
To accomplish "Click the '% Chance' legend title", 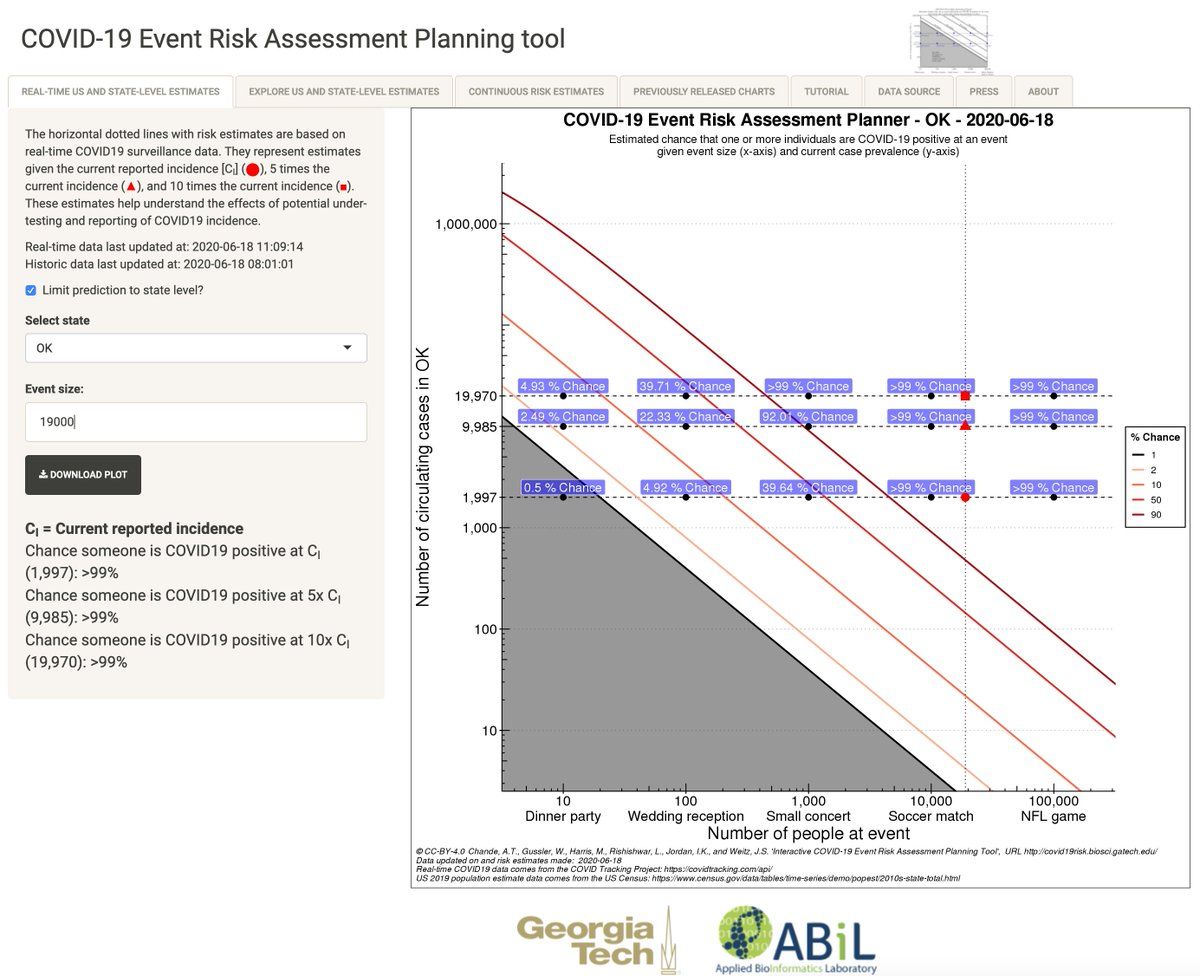I will coord(1155,437).
